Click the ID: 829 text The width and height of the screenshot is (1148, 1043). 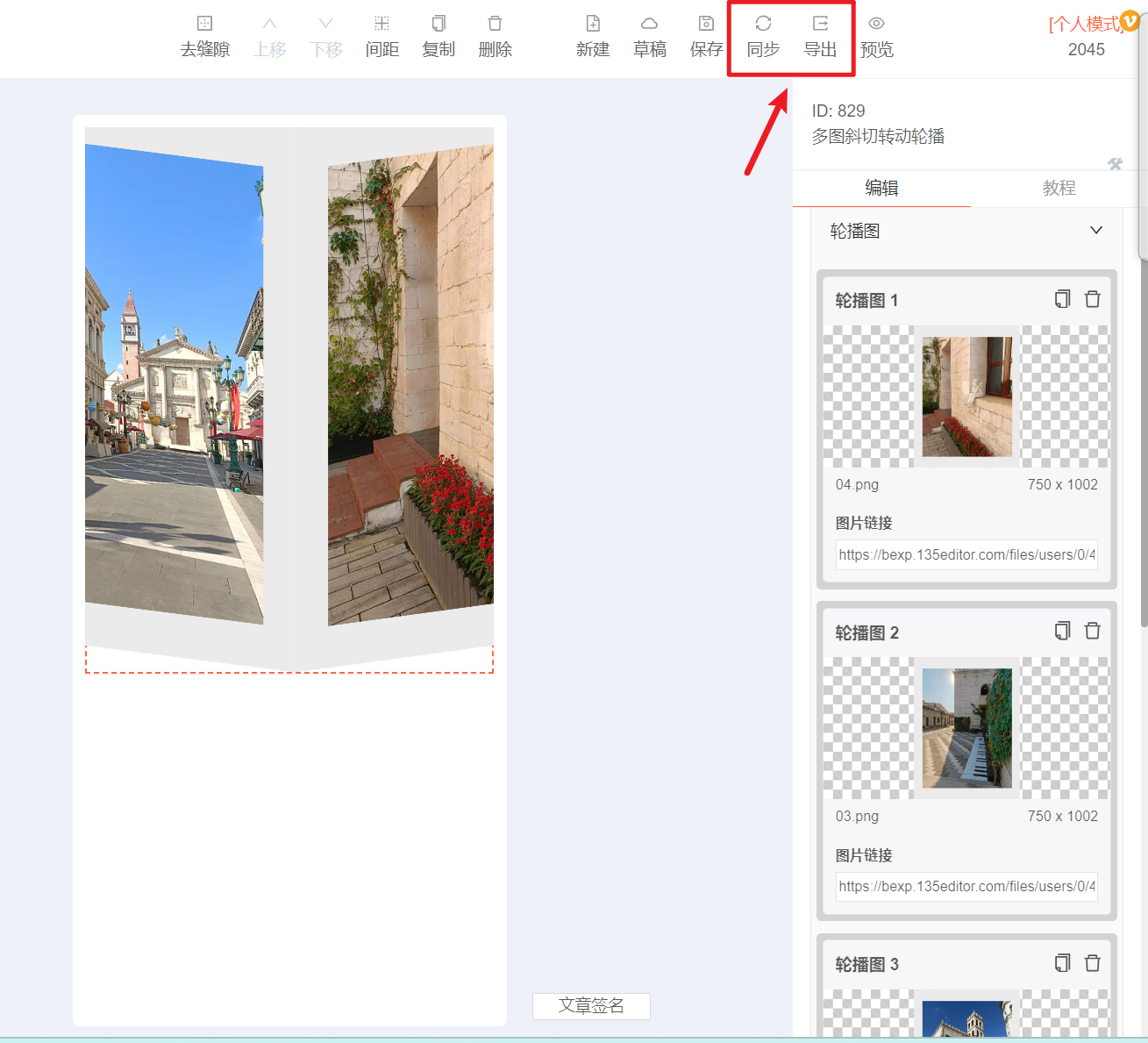838,111
